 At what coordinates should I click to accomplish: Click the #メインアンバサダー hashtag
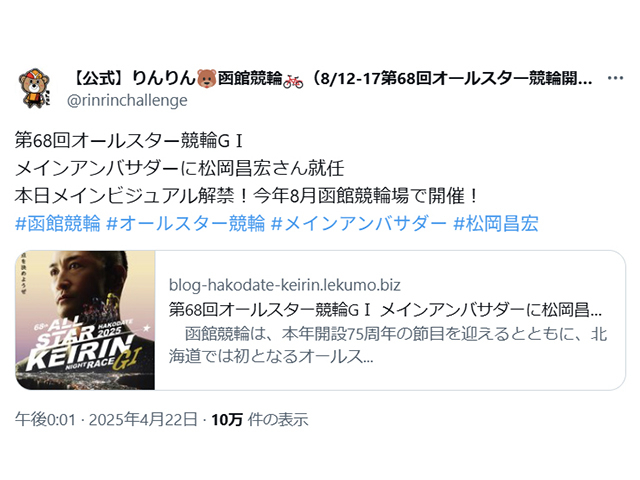point(359,224)
